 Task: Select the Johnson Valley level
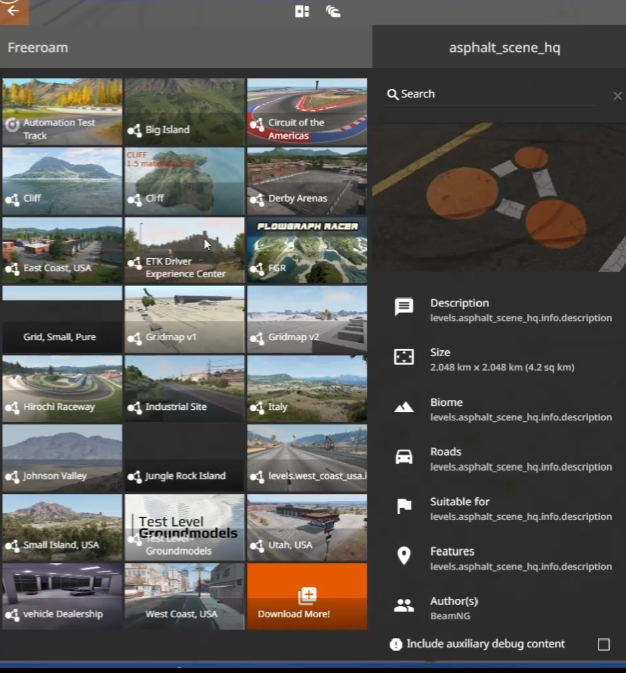pyautogui.click(x=62, y=458)
